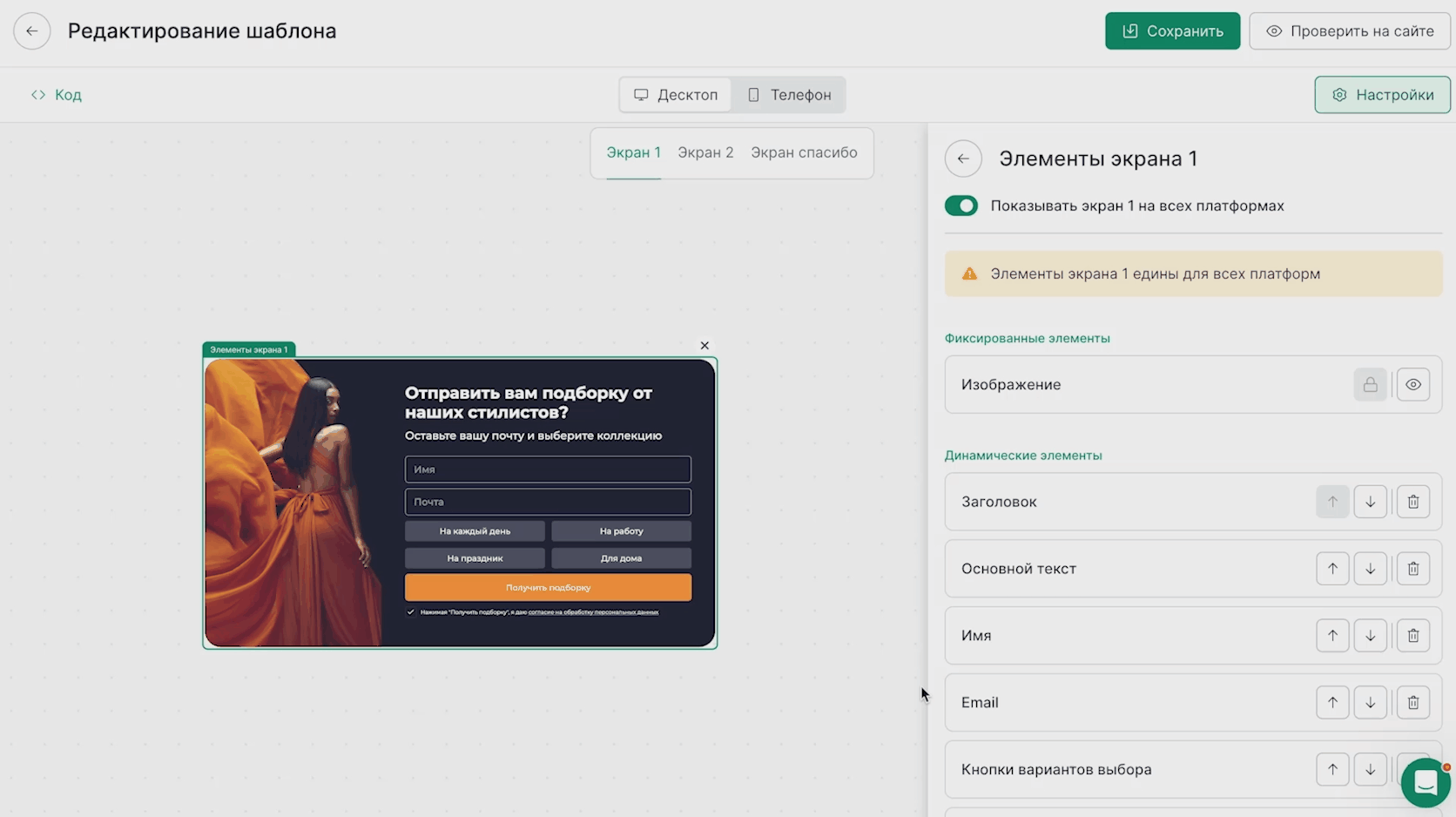Viewport: 1456px width, 817px height.
Task: Click Получить подборку orange button
Action: point(548,588)
